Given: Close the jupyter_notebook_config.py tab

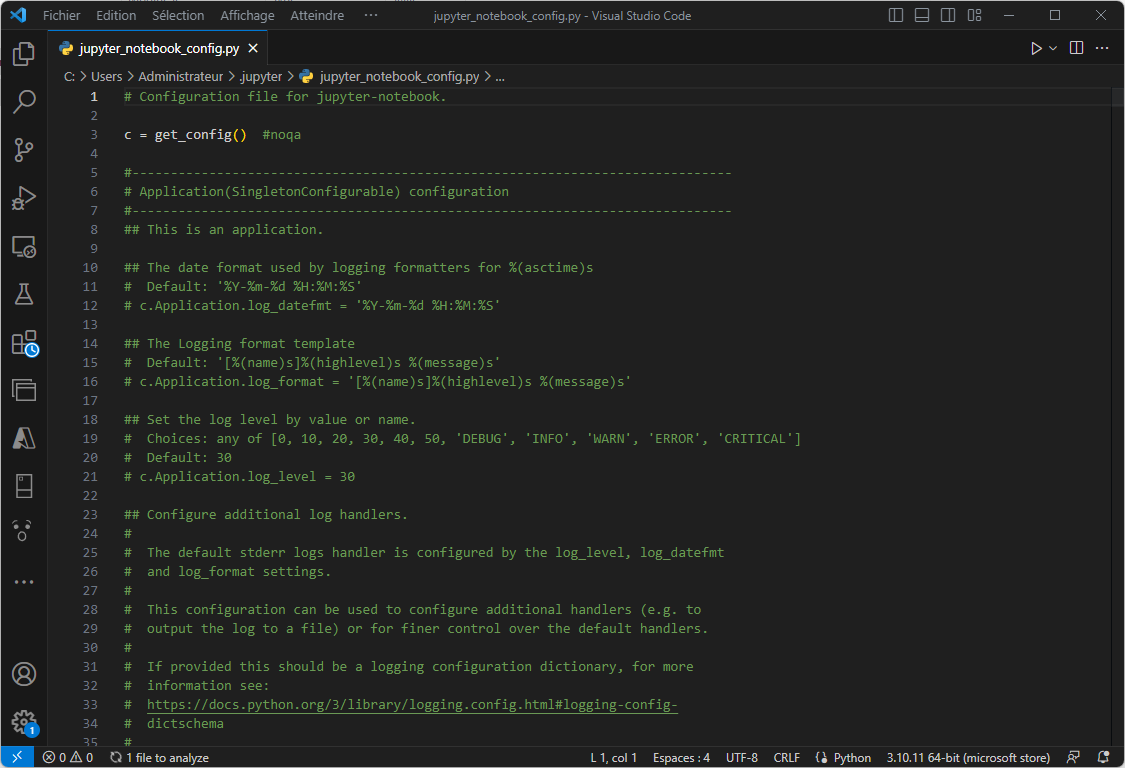Looking at the screenshot, I should click(x=253, y=48).
